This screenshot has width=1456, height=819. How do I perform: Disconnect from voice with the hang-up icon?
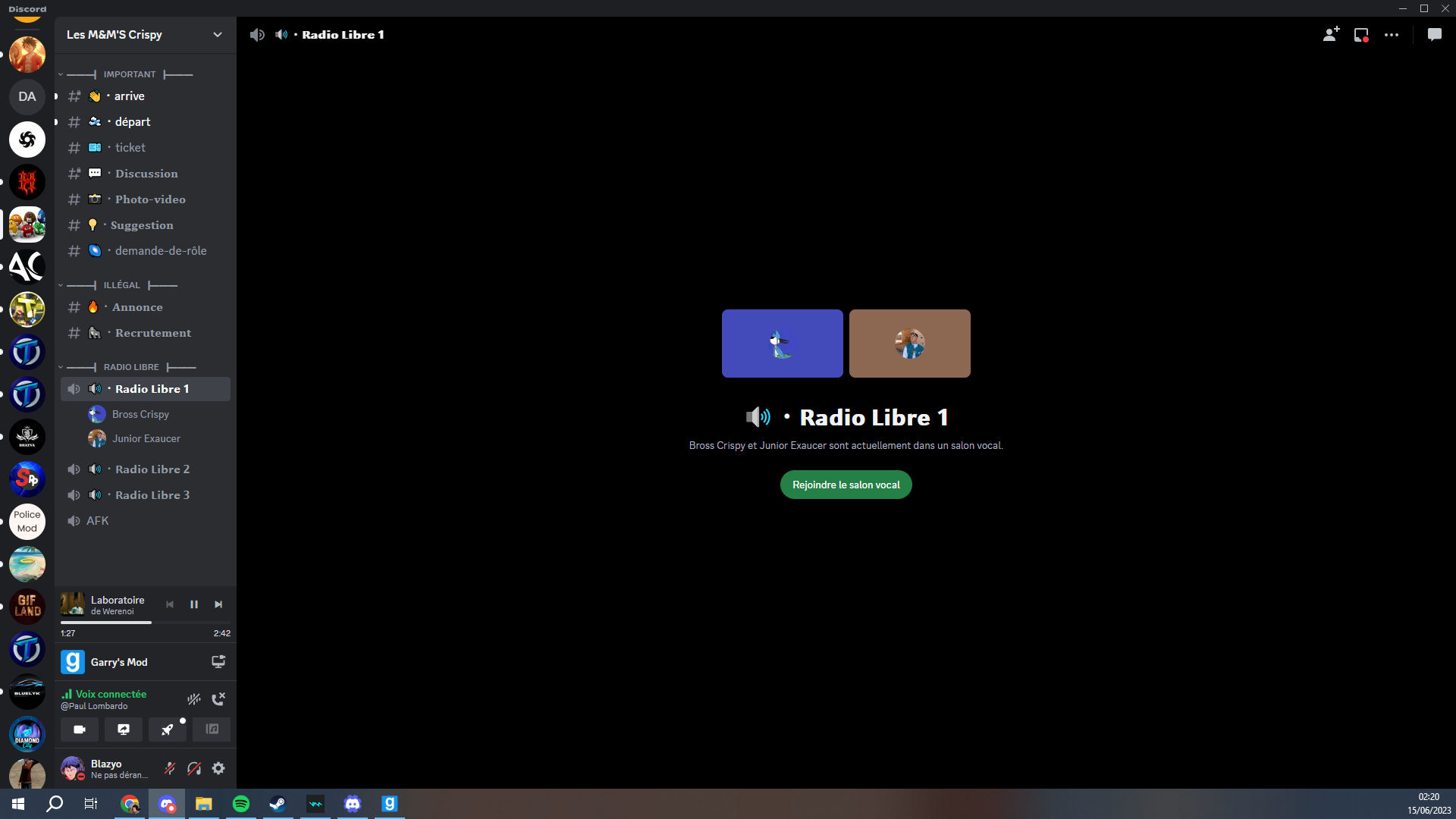[218, 699]
